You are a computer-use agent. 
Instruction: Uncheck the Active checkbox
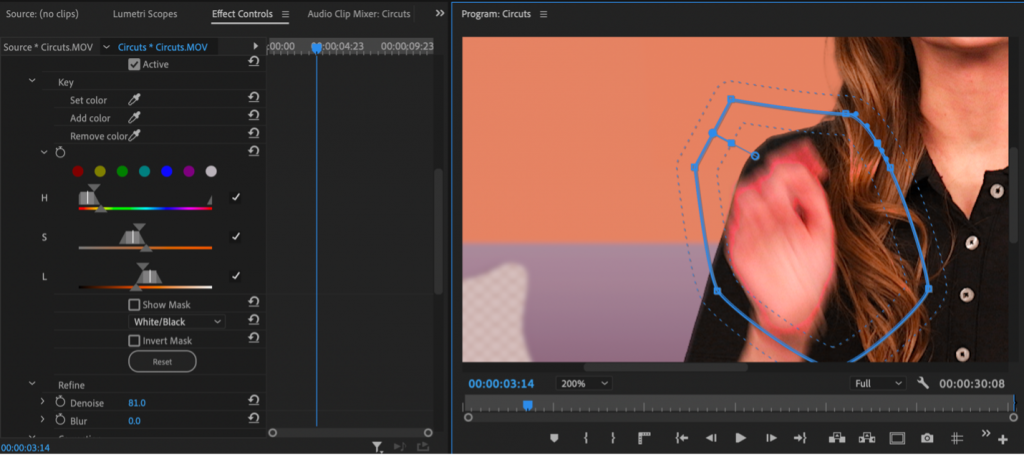(134, 64)
